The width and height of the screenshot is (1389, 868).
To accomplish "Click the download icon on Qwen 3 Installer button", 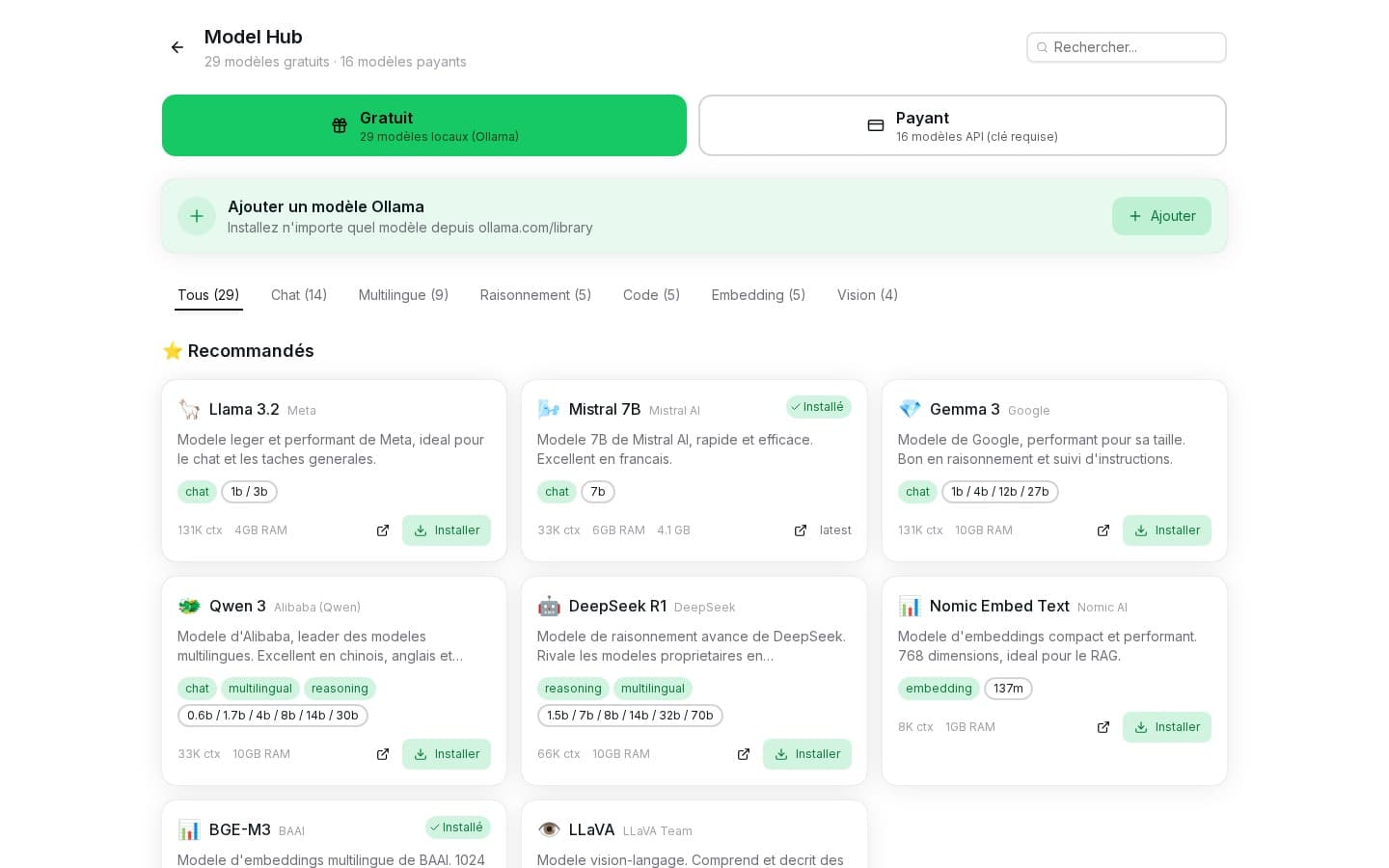I will pyautogui.click(x=421, y=754).
